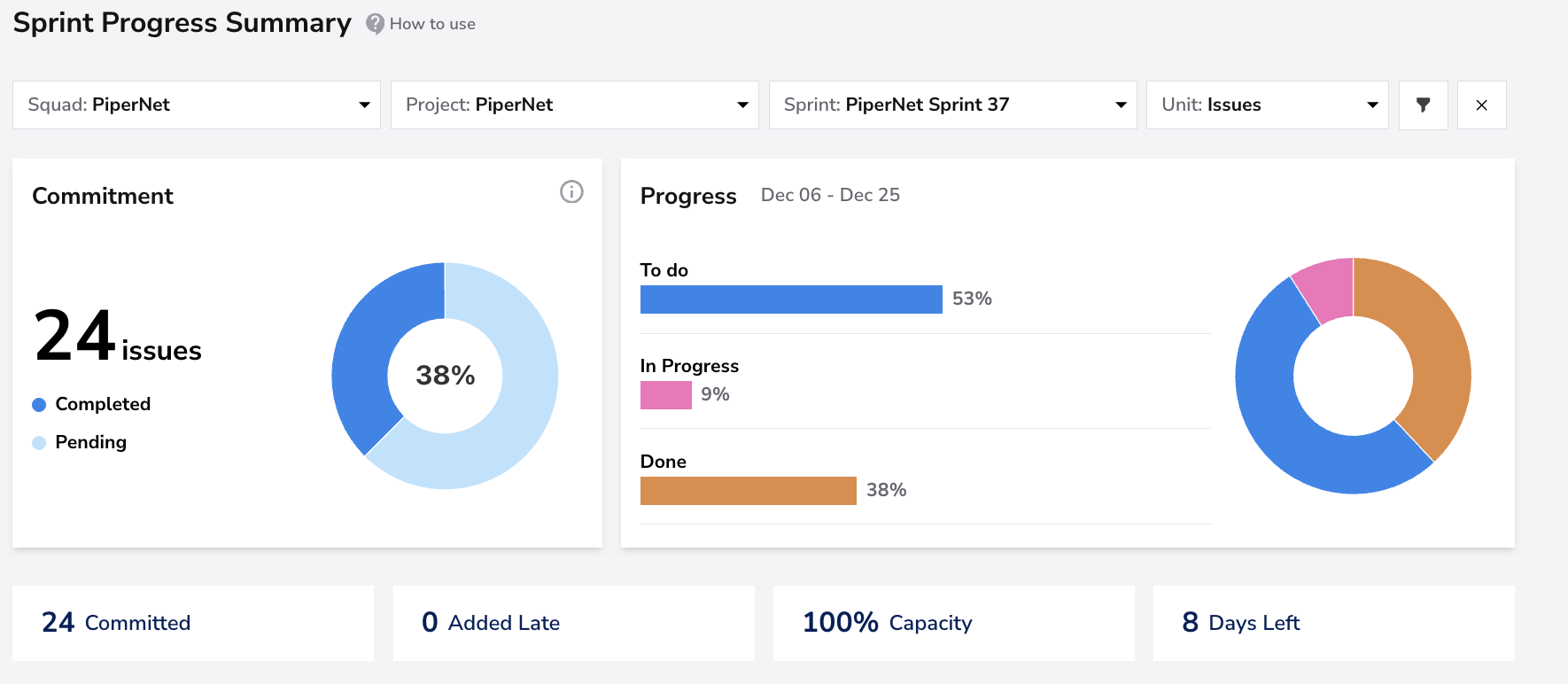Toggle the Pending legend item
This screenshot has width=1568, height=684.
80,442
